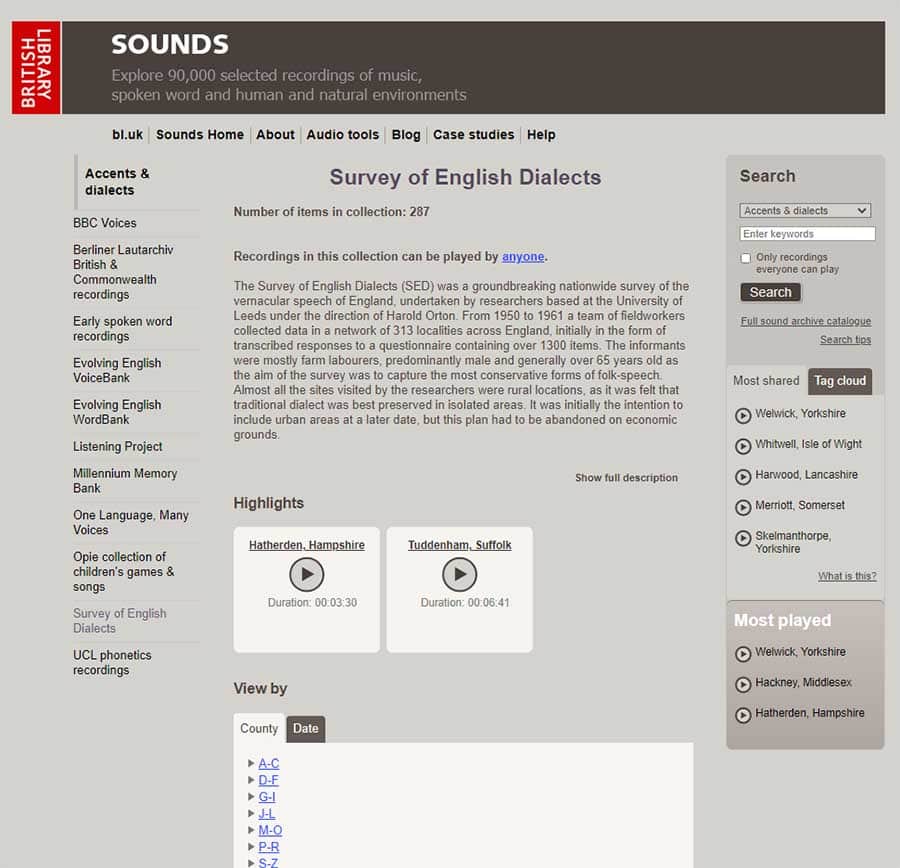Open the A-C county link
This screenshot has width=900, height=868.
coord(269,764)
